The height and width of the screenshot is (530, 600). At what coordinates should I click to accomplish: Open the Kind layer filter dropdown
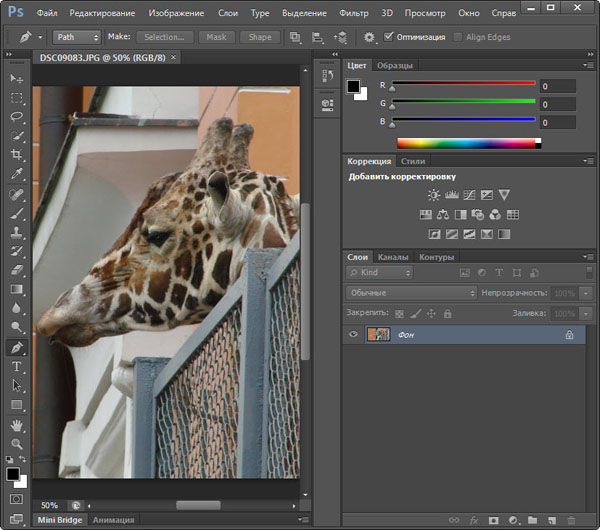[380, 272]
